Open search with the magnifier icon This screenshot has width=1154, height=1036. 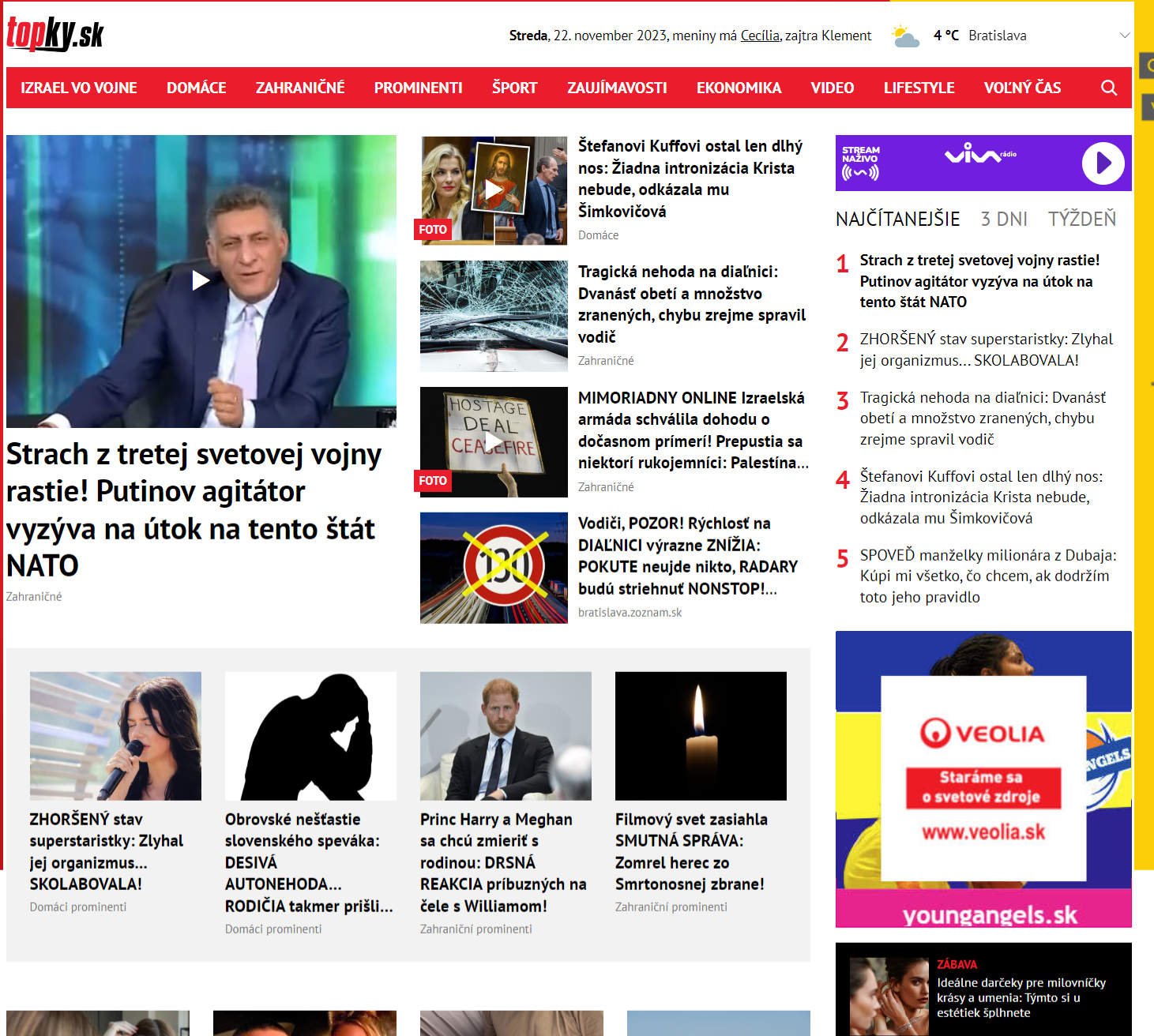point(1108,88)
